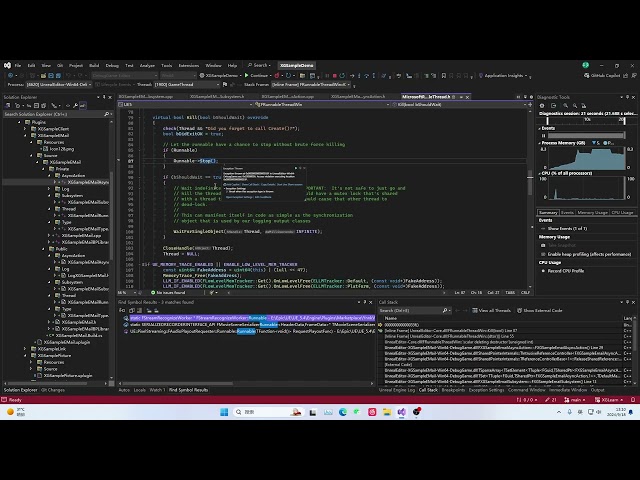Image resolution: width=640 pixels, height=480 pixels.
Task: Click the Visual Studio taskbar icon
Action: click(x=402, y=412)
